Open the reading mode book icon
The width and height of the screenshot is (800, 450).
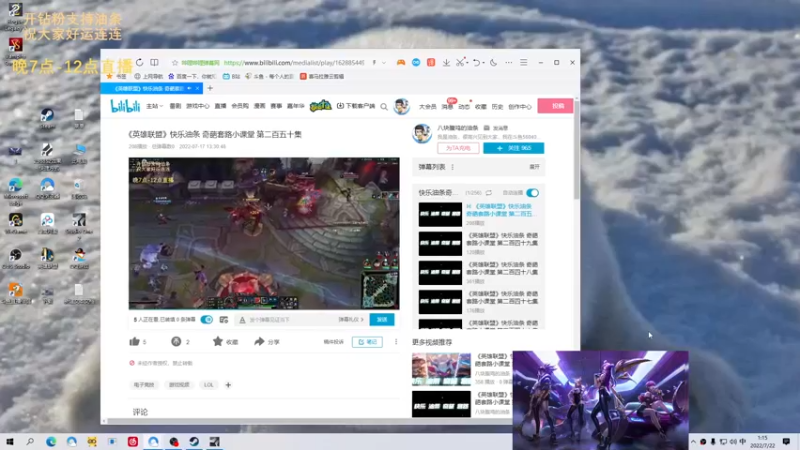(154, 62)
